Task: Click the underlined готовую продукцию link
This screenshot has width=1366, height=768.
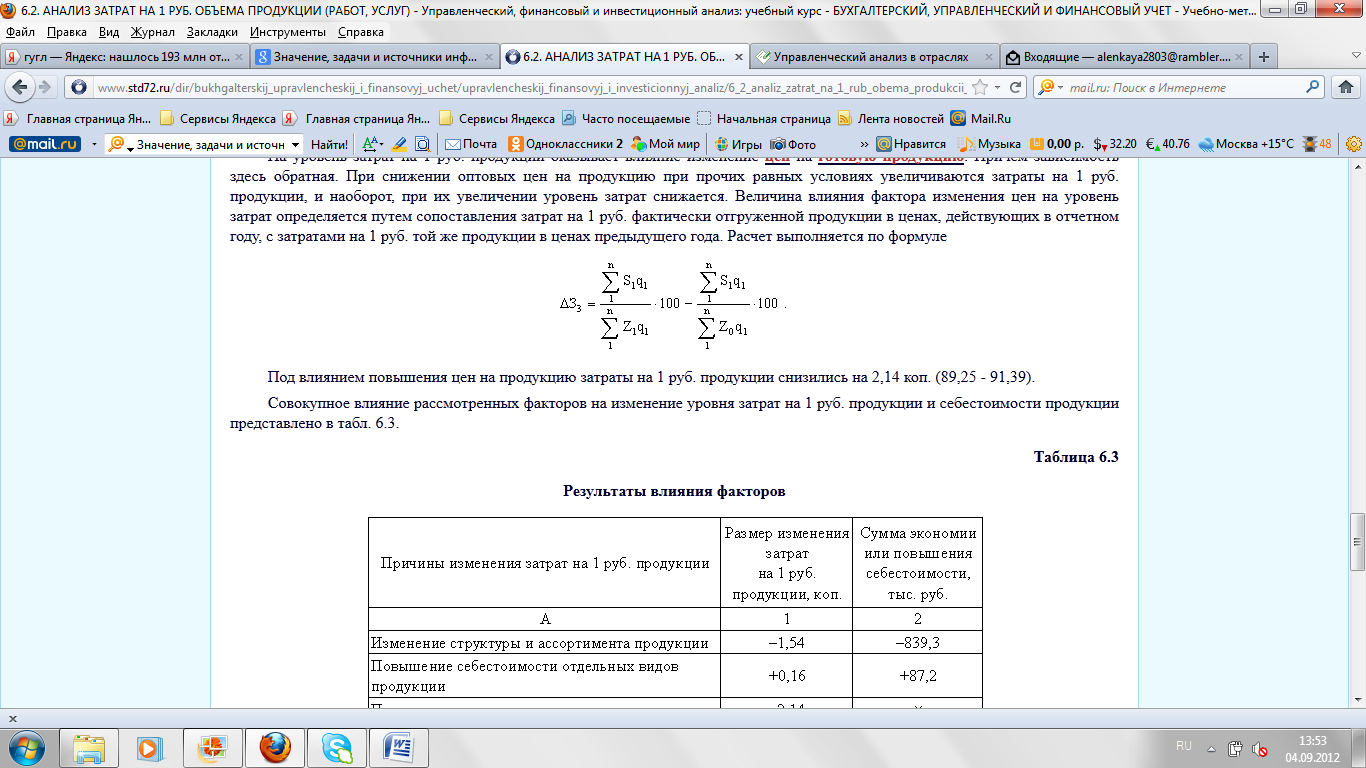Action: (x=890, y=159)
